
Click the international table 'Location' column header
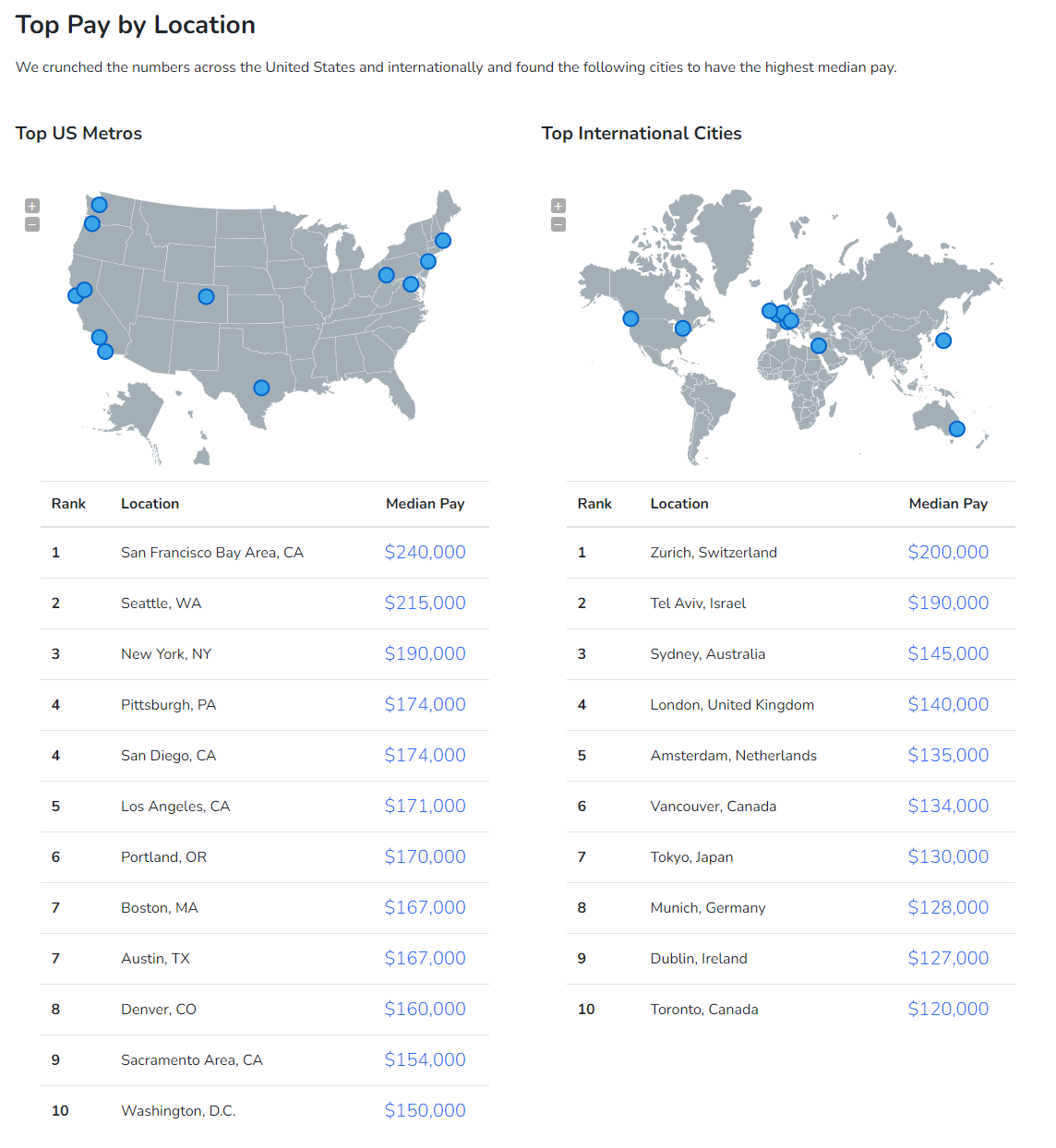click(x=679, y=503)
